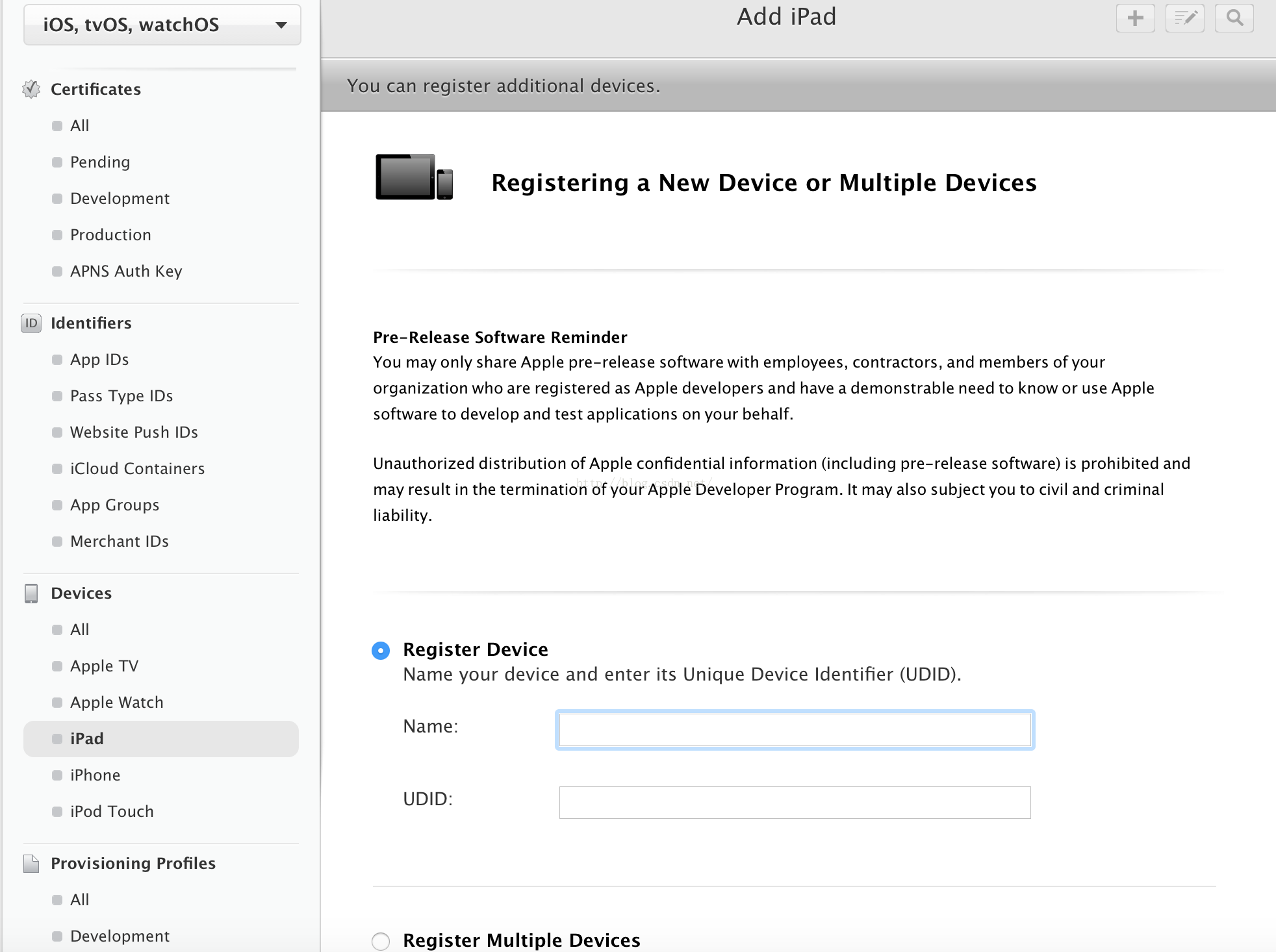Click the Identifiers ID icon
The width and height of the screenshot is (1276, 952).
coord(31,323)
